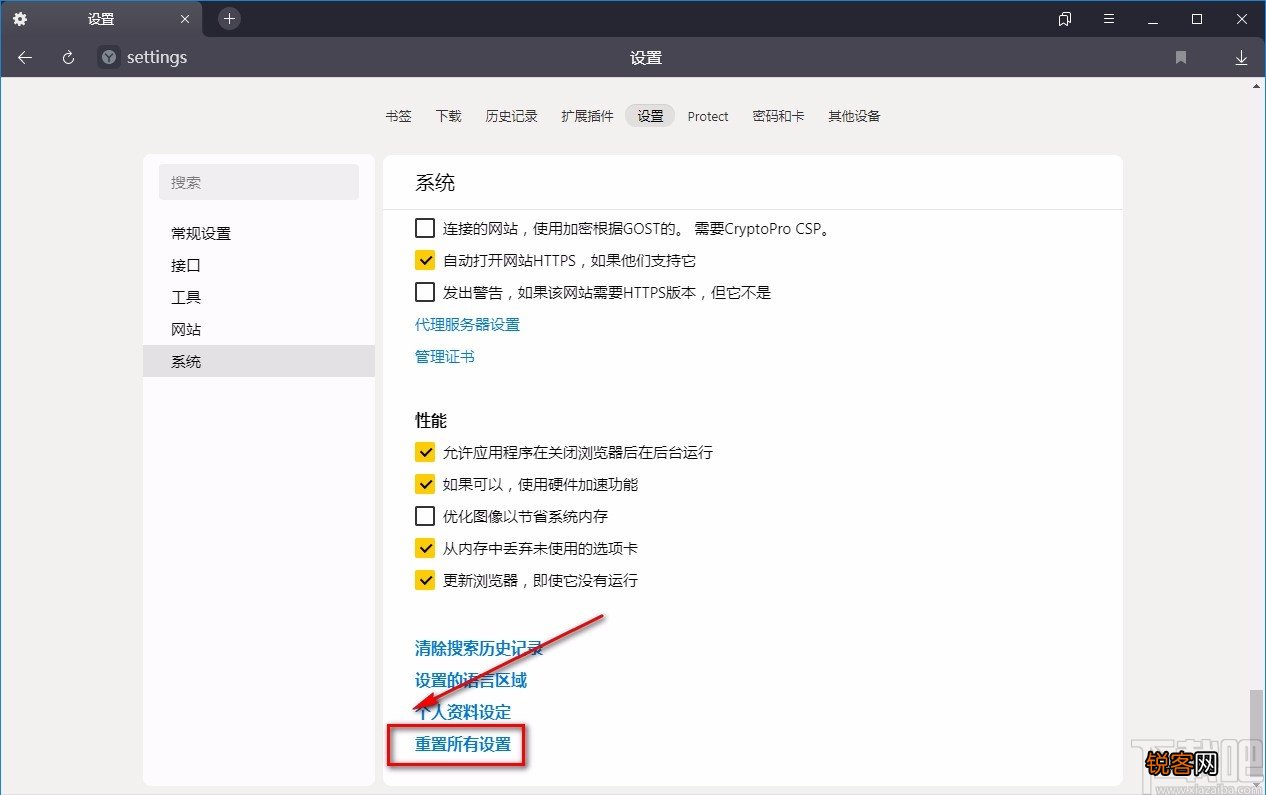Uncheck 使用硬件加速功能 option
The width and height of the screenshot is (1266, 795).
tap(425, 484)
